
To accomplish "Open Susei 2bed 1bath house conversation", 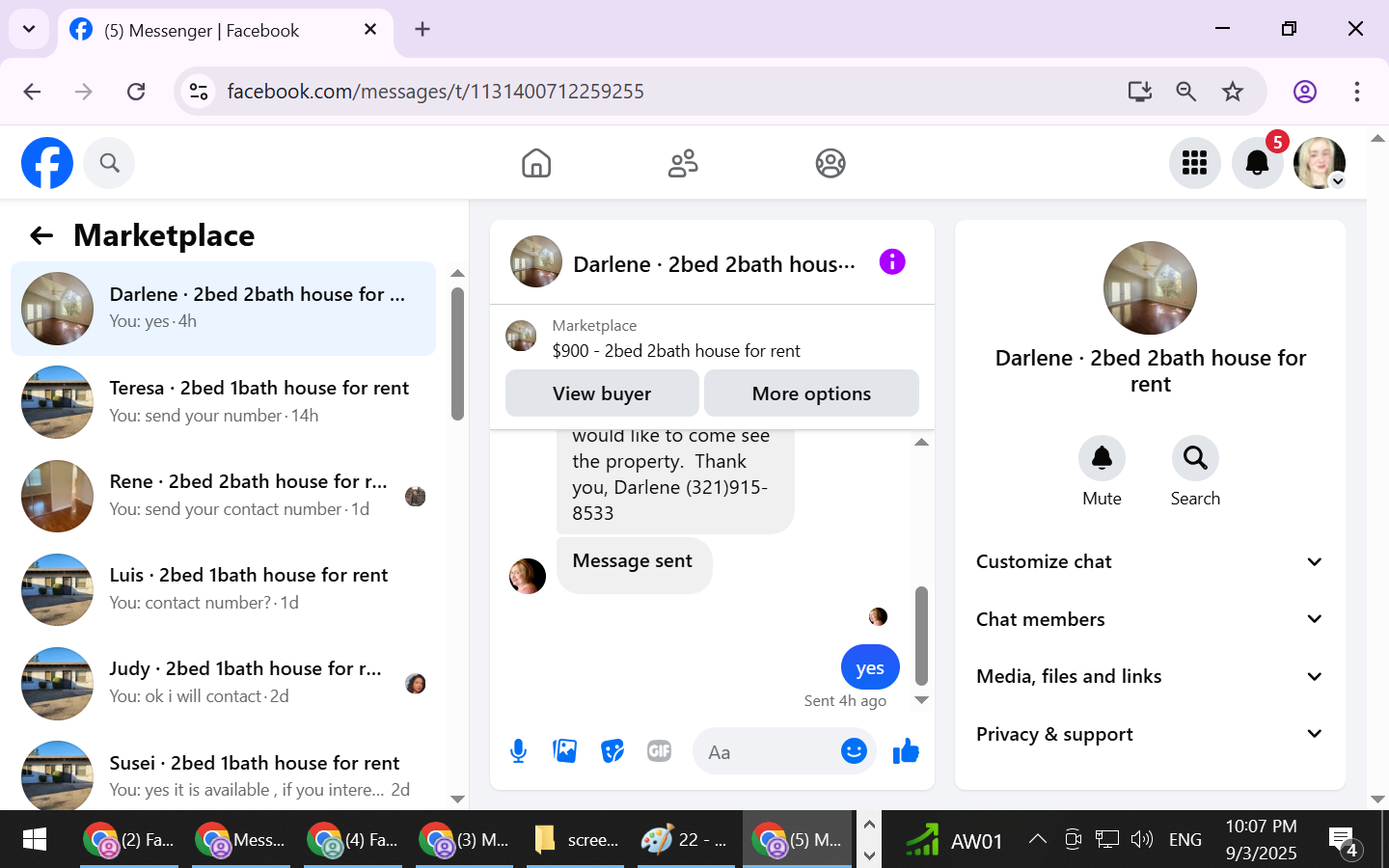I will (x=223, y=773).
